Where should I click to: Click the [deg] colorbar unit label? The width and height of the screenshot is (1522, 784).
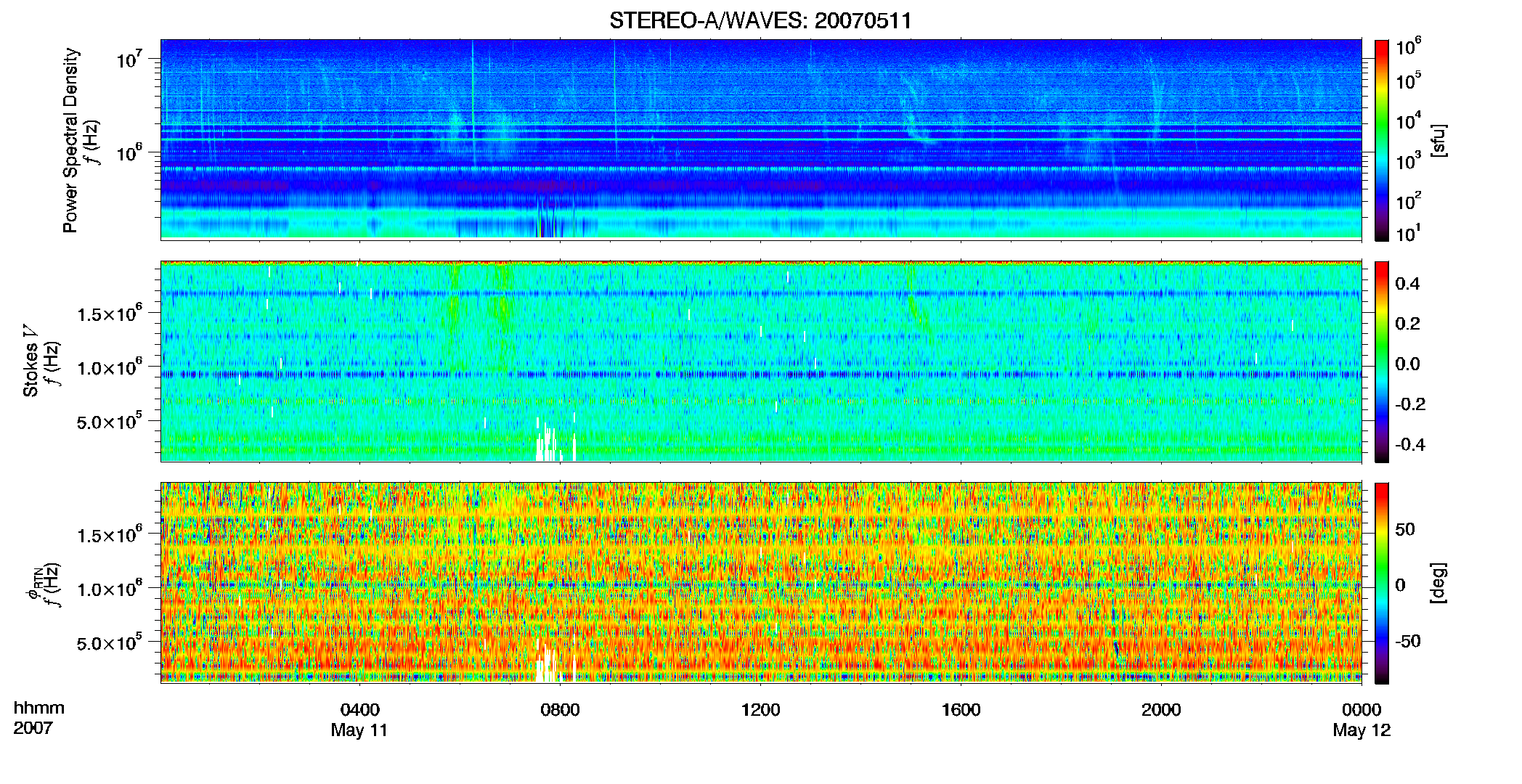click(x=1438, y=583)
